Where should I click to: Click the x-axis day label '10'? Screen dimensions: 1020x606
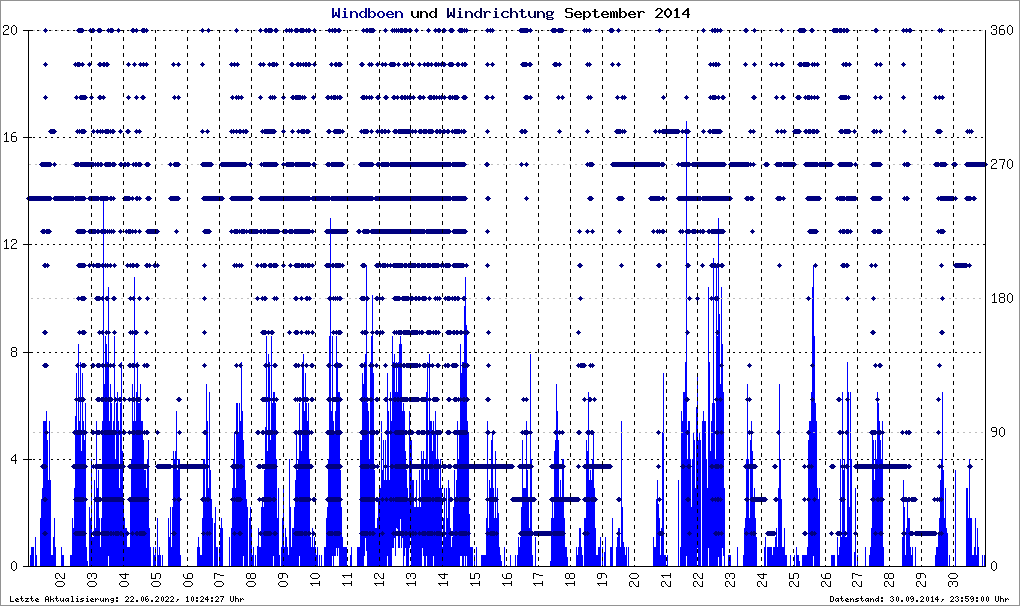pos(315,579)
